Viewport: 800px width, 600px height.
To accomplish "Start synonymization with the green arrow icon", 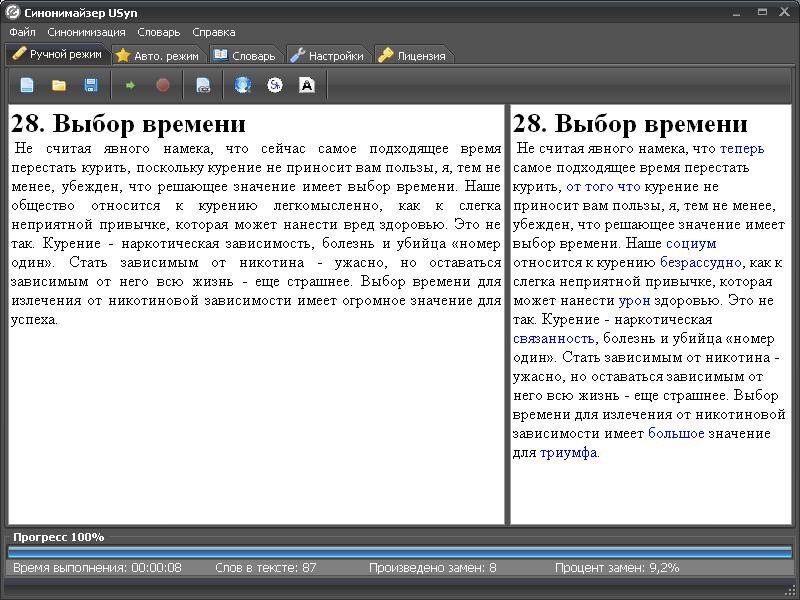I will [130, 85].
